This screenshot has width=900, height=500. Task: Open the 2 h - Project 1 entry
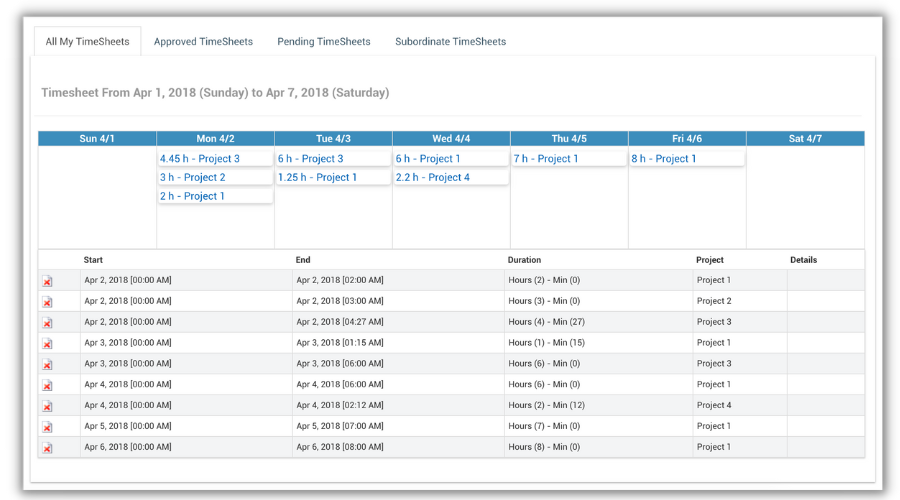click(215, 196)
